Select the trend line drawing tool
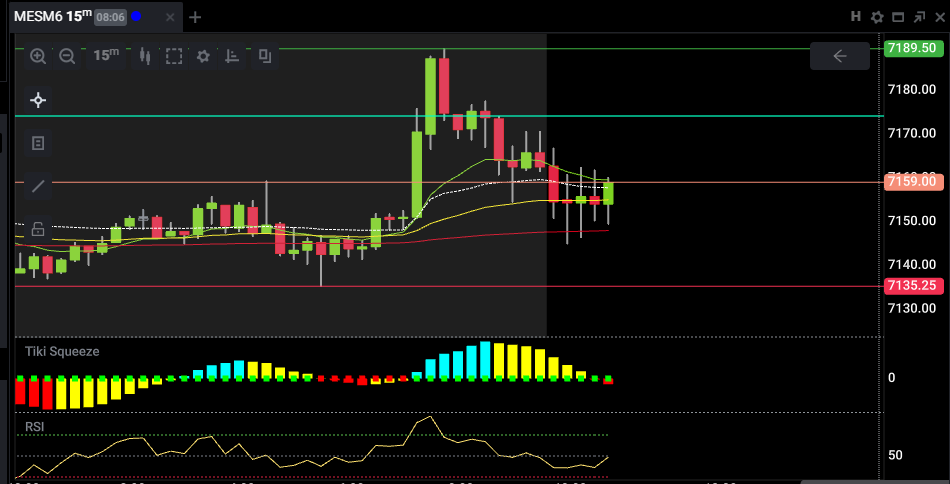The height and width of the screenshot is (484, 950). point(38,186)
